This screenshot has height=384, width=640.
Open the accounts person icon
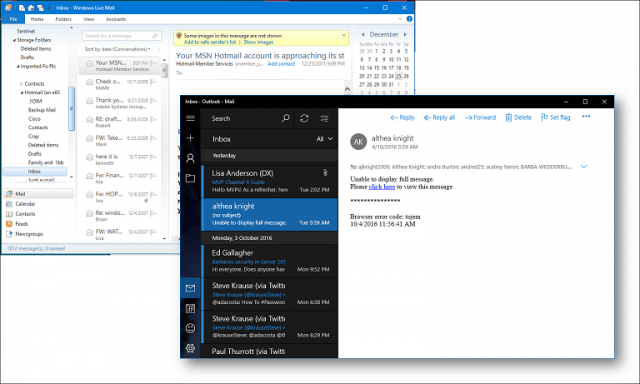coord(190,158)
